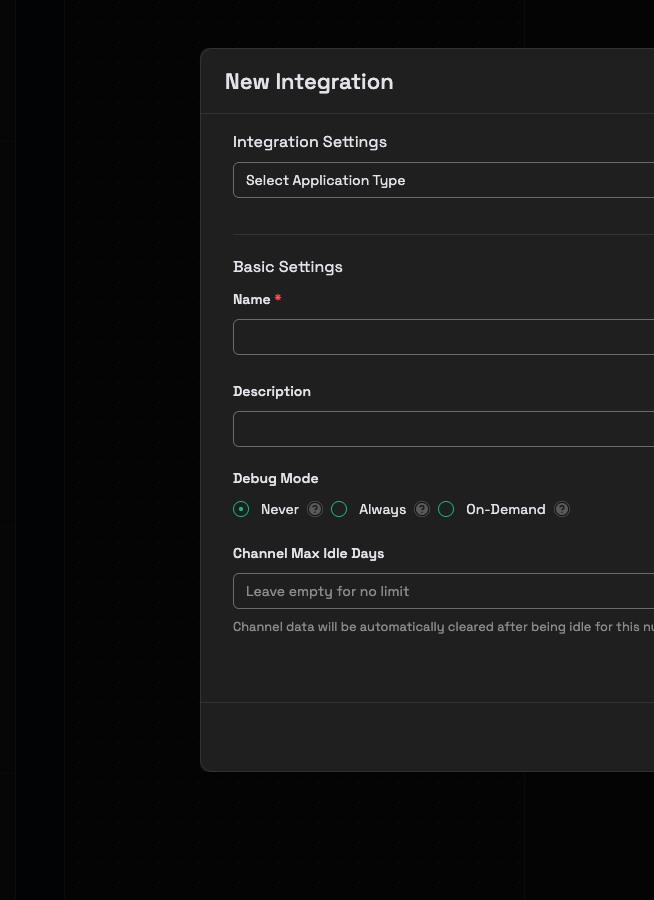Click the Channel Max Idle Days label
Screen dimensions: 654x900
point(308,553)
